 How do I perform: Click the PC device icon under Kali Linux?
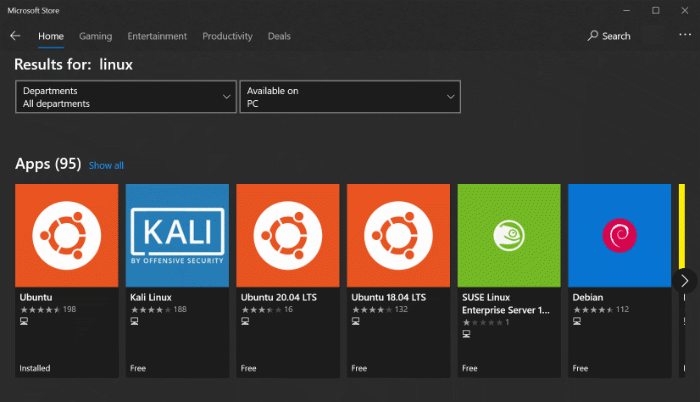134,321
